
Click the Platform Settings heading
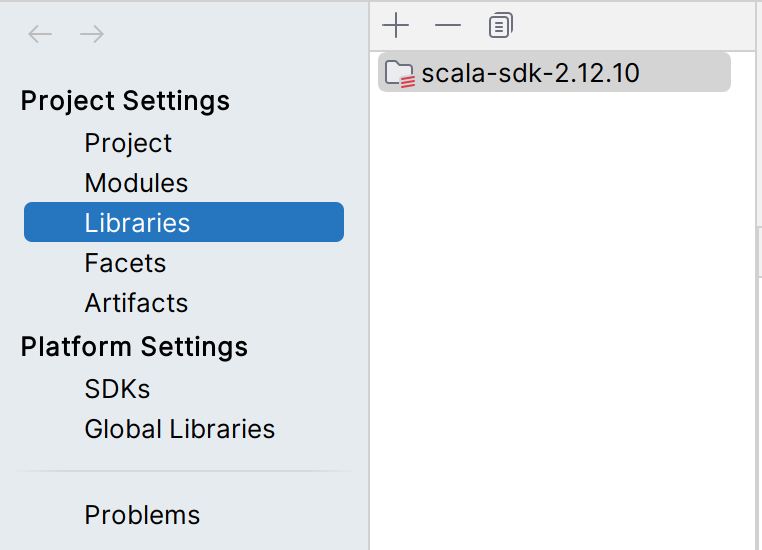click(x=134, y=347)
